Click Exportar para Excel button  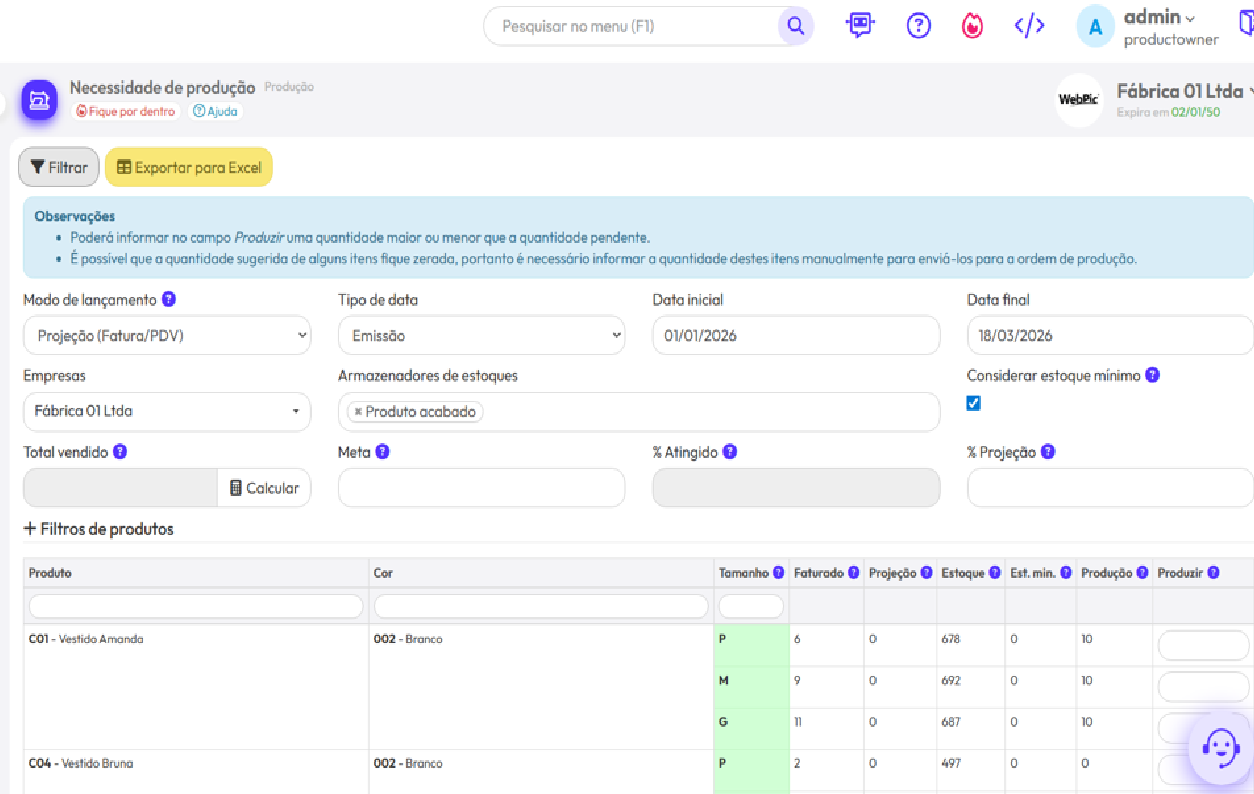coord(189,168)
